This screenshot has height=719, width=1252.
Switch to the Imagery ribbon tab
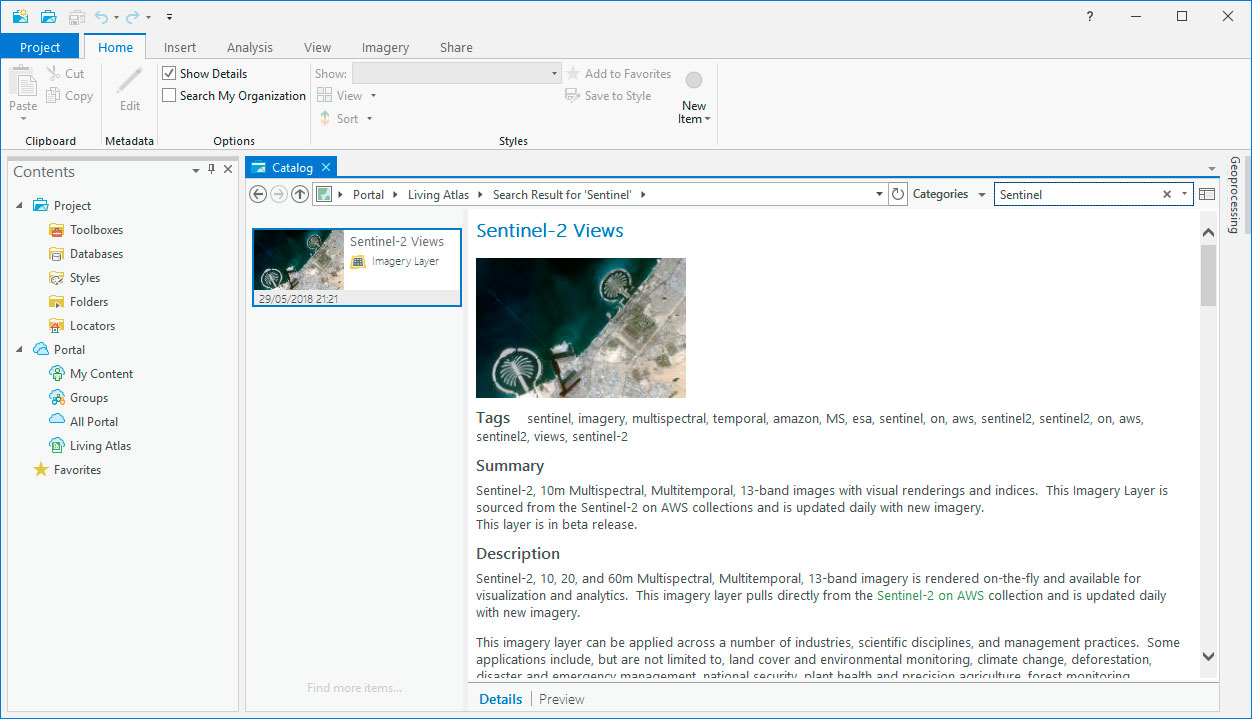(x=386, y=47)
